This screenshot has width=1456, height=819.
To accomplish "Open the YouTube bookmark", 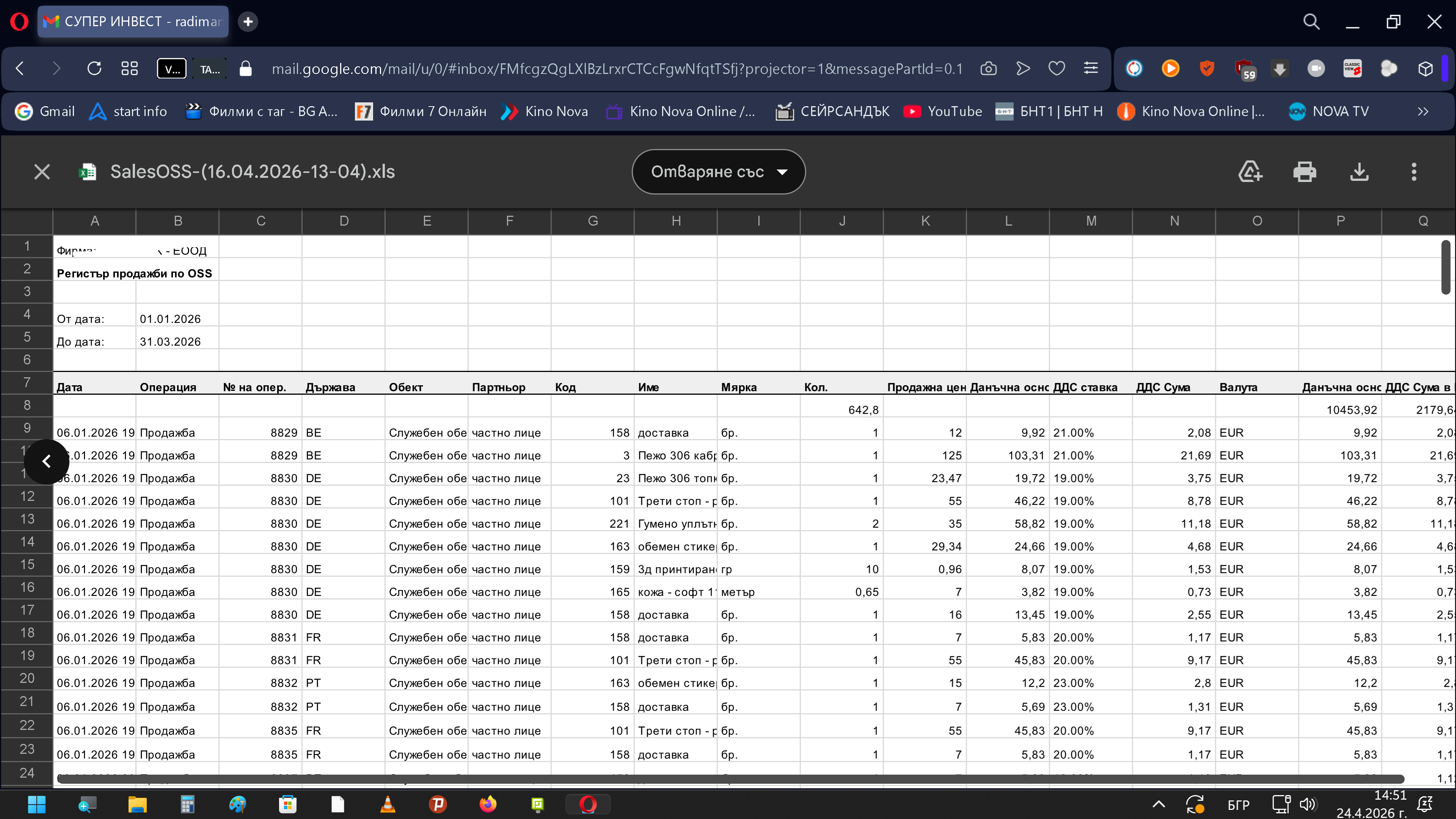I will [943, 111].
